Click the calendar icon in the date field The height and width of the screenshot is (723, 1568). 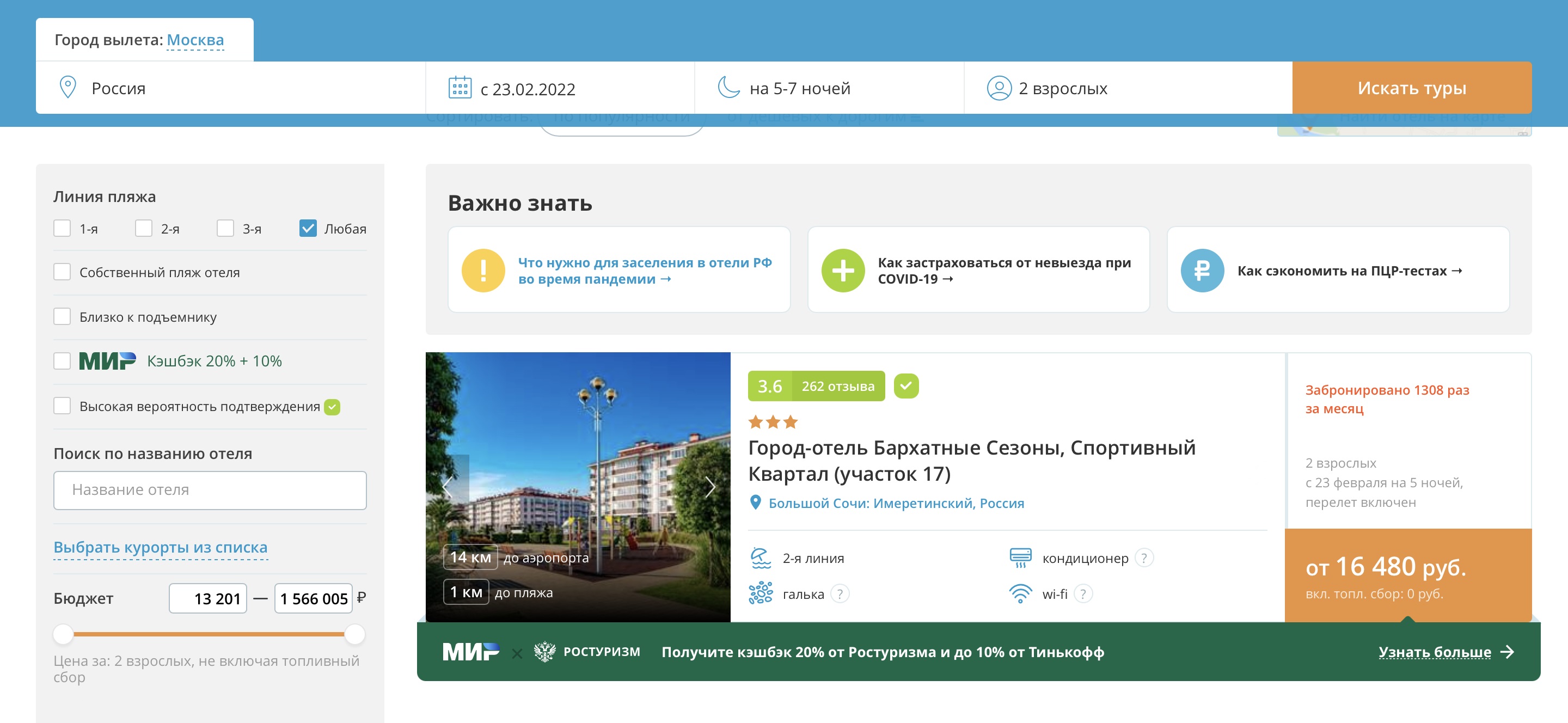tap(460, 88)
